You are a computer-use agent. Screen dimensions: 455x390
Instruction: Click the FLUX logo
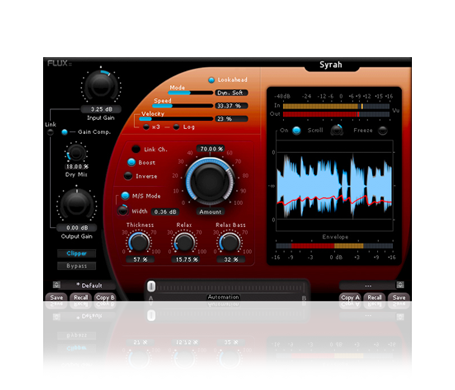tap(59, 63)
